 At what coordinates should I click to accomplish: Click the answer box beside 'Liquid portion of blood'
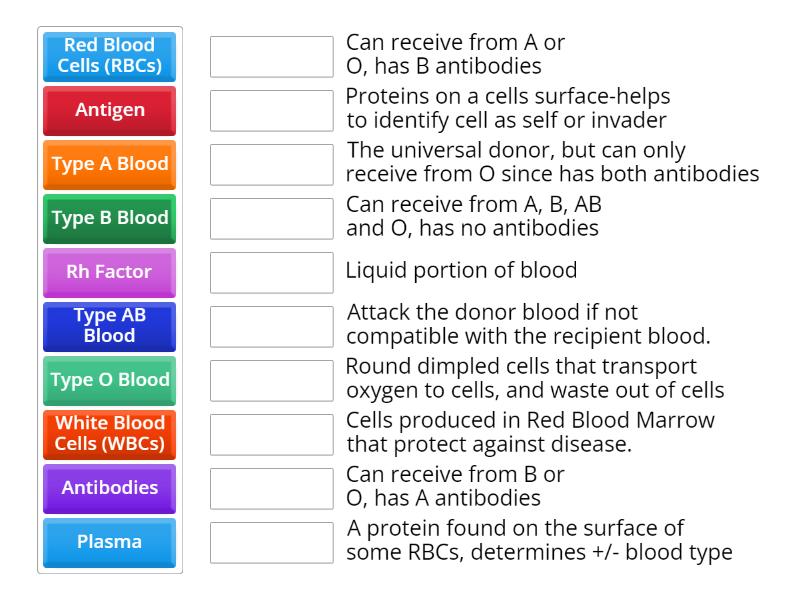(x=271, y=272)
